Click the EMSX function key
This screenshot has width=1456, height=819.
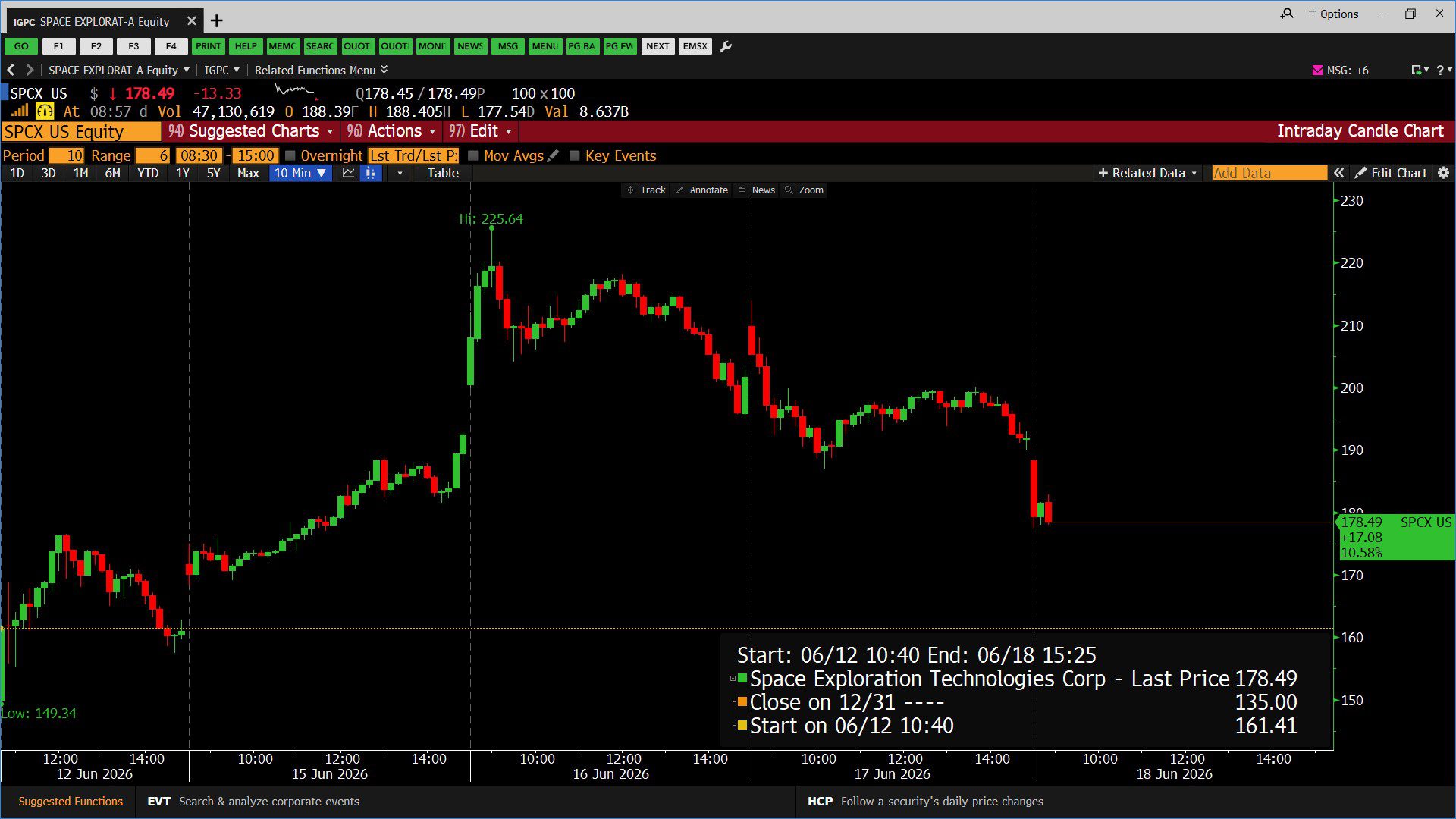695,46
